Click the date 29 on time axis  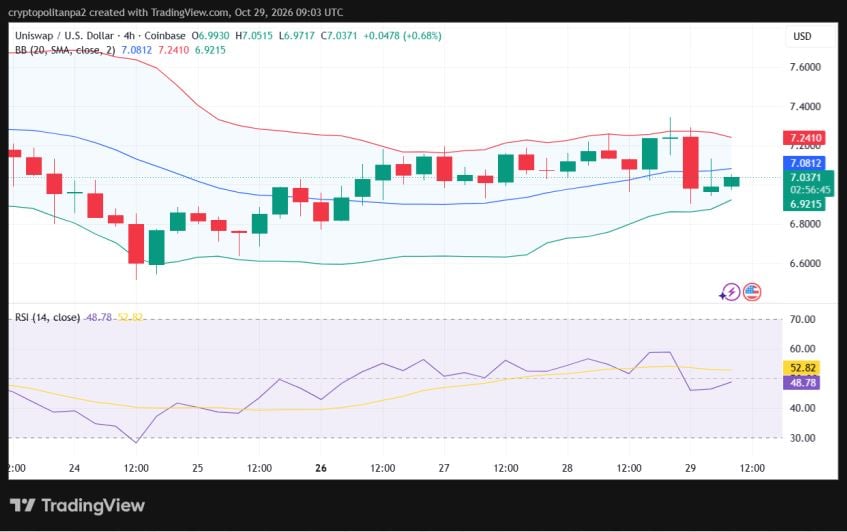pos(690,468)
